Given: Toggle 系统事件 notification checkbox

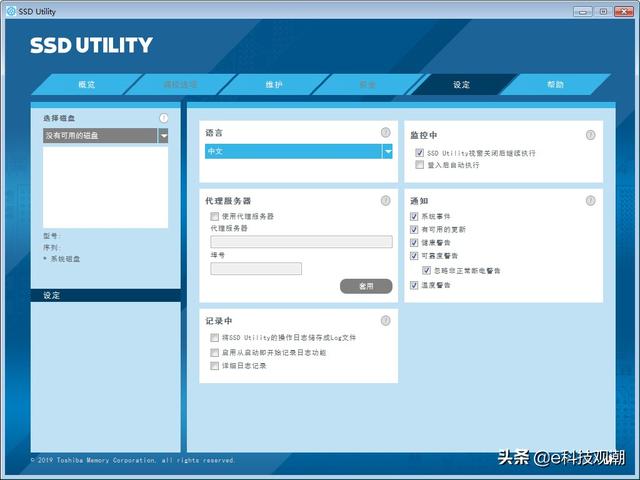Looking at the screenshot, I should point(414,216).
